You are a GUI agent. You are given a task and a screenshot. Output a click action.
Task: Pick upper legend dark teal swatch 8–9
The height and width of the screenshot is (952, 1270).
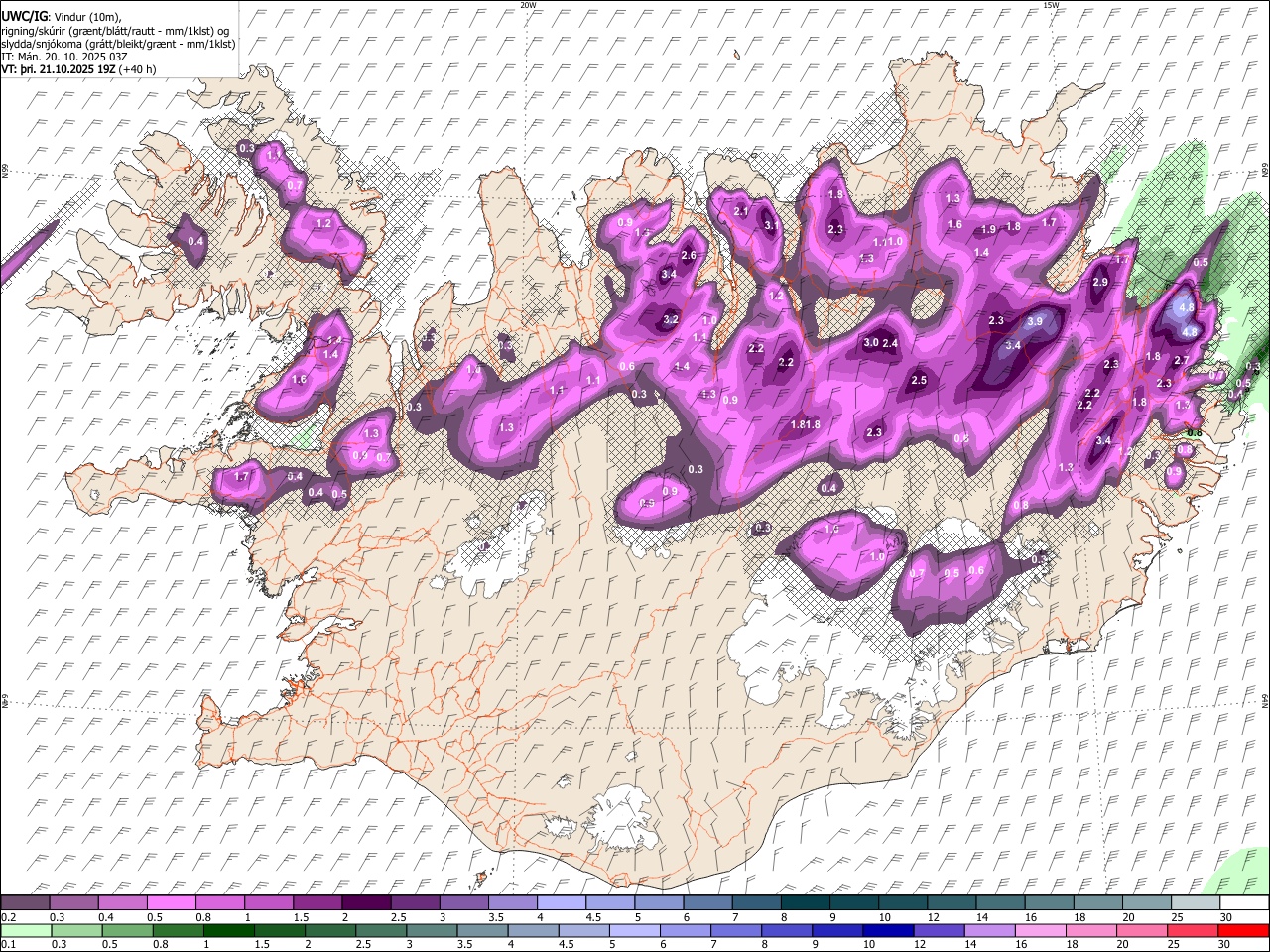[808, 902]
